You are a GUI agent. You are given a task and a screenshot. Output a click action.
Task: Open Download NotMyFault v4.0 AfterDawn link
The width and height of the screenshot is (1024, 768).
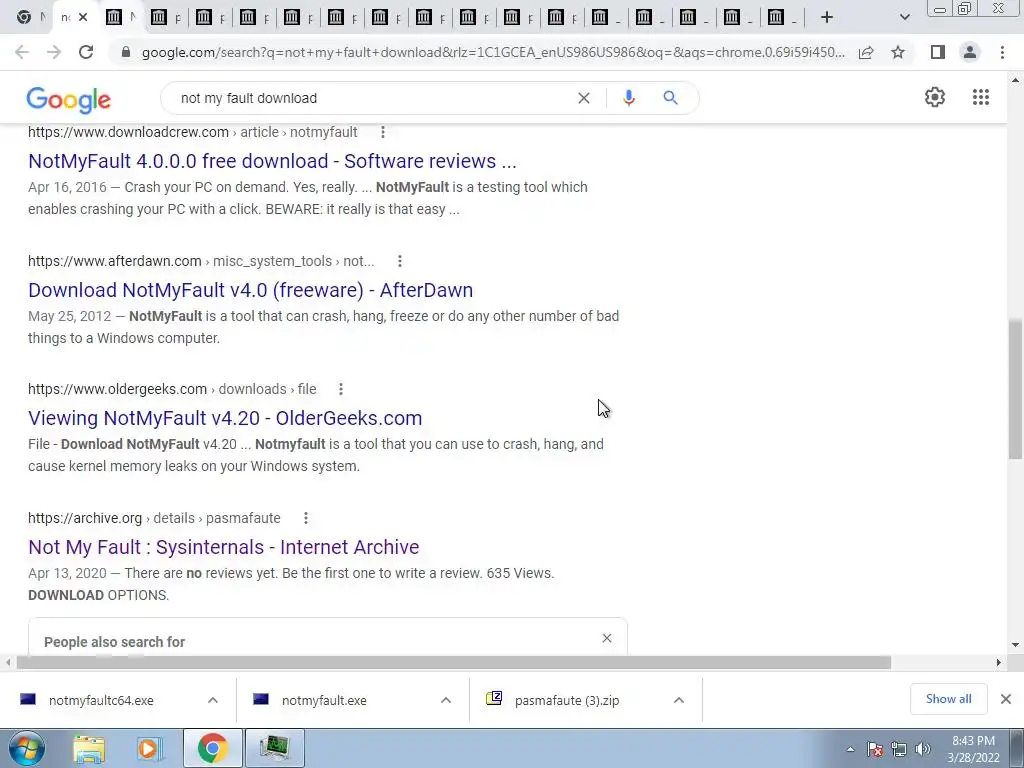pos(251,290)
